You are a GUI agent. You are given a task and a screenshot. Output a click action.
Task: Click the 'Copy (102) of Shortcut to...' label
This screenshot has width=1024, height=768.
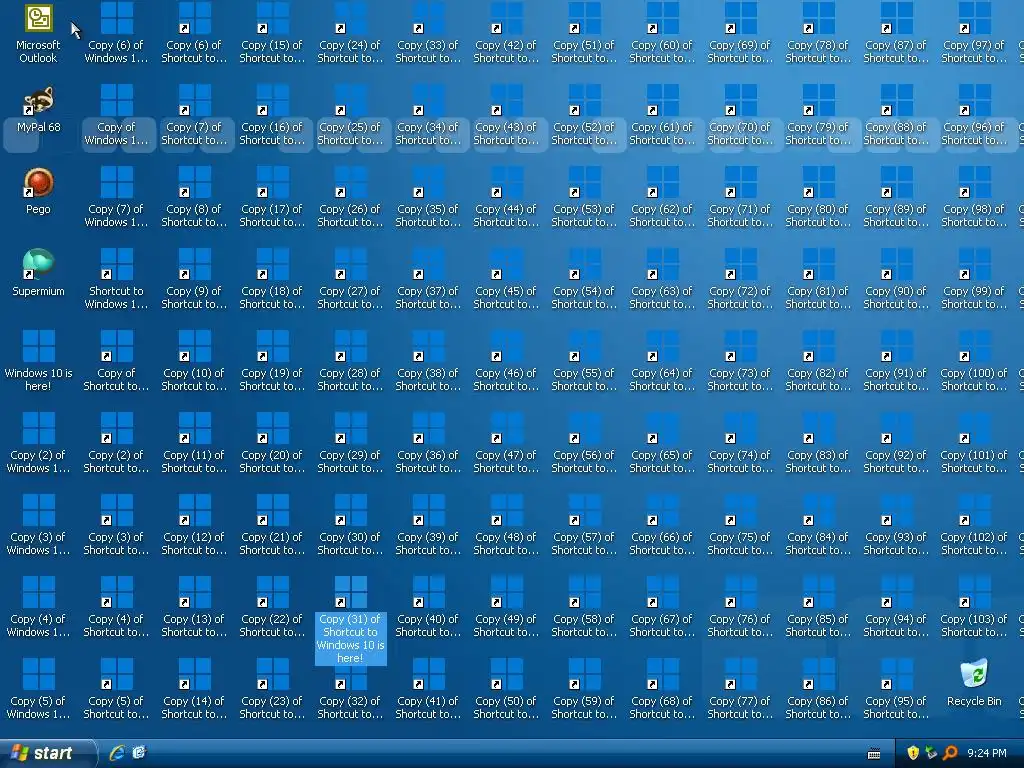pyautogui.click(x=974, y=543)
